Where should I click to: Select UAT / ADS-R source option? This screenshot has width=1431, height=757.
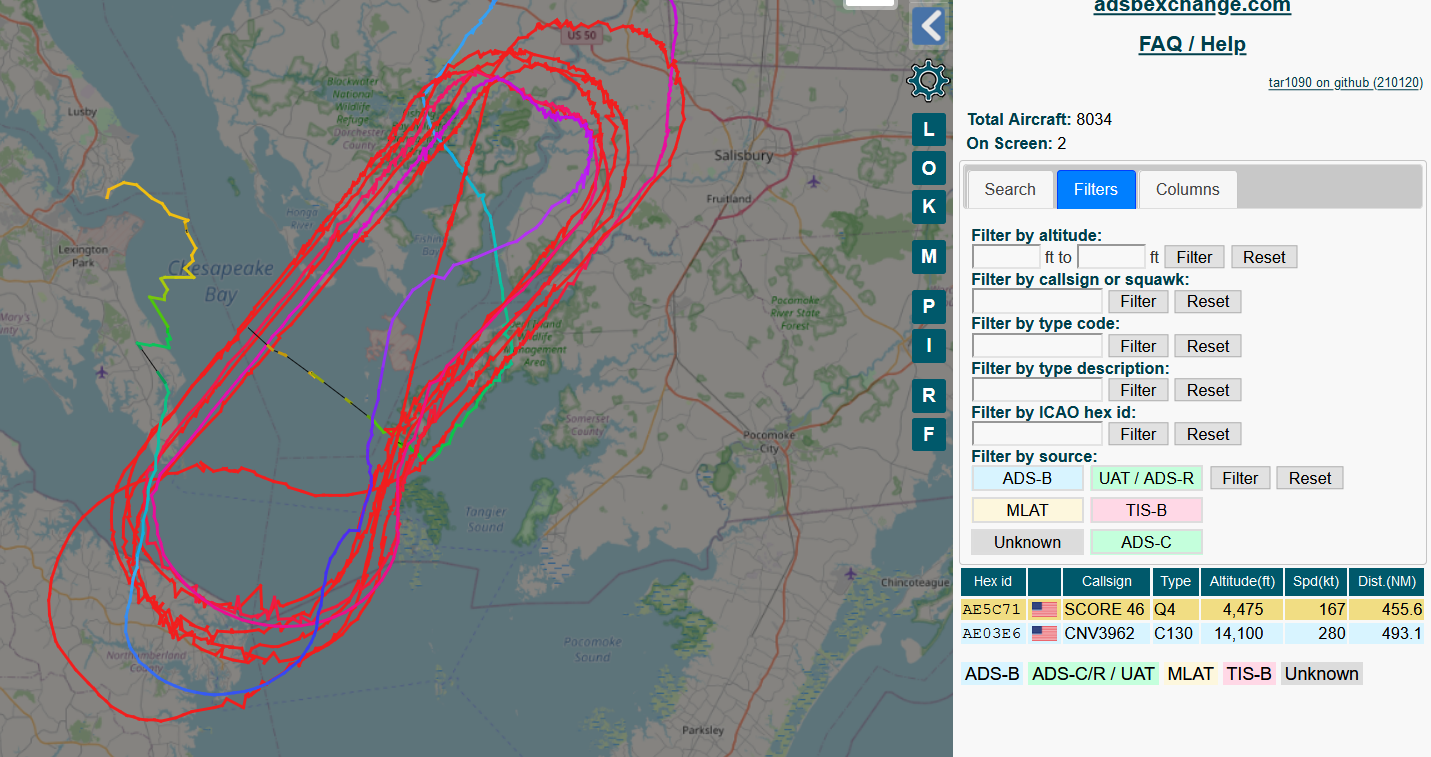tap(1146, 478)
